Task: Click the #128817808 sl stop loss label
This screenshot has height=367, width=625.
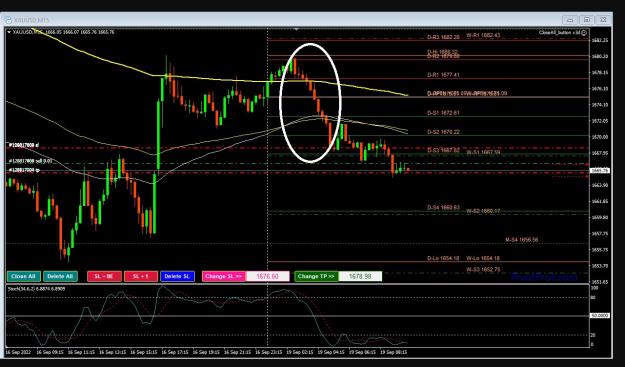Action: click(x=24, y=145)
